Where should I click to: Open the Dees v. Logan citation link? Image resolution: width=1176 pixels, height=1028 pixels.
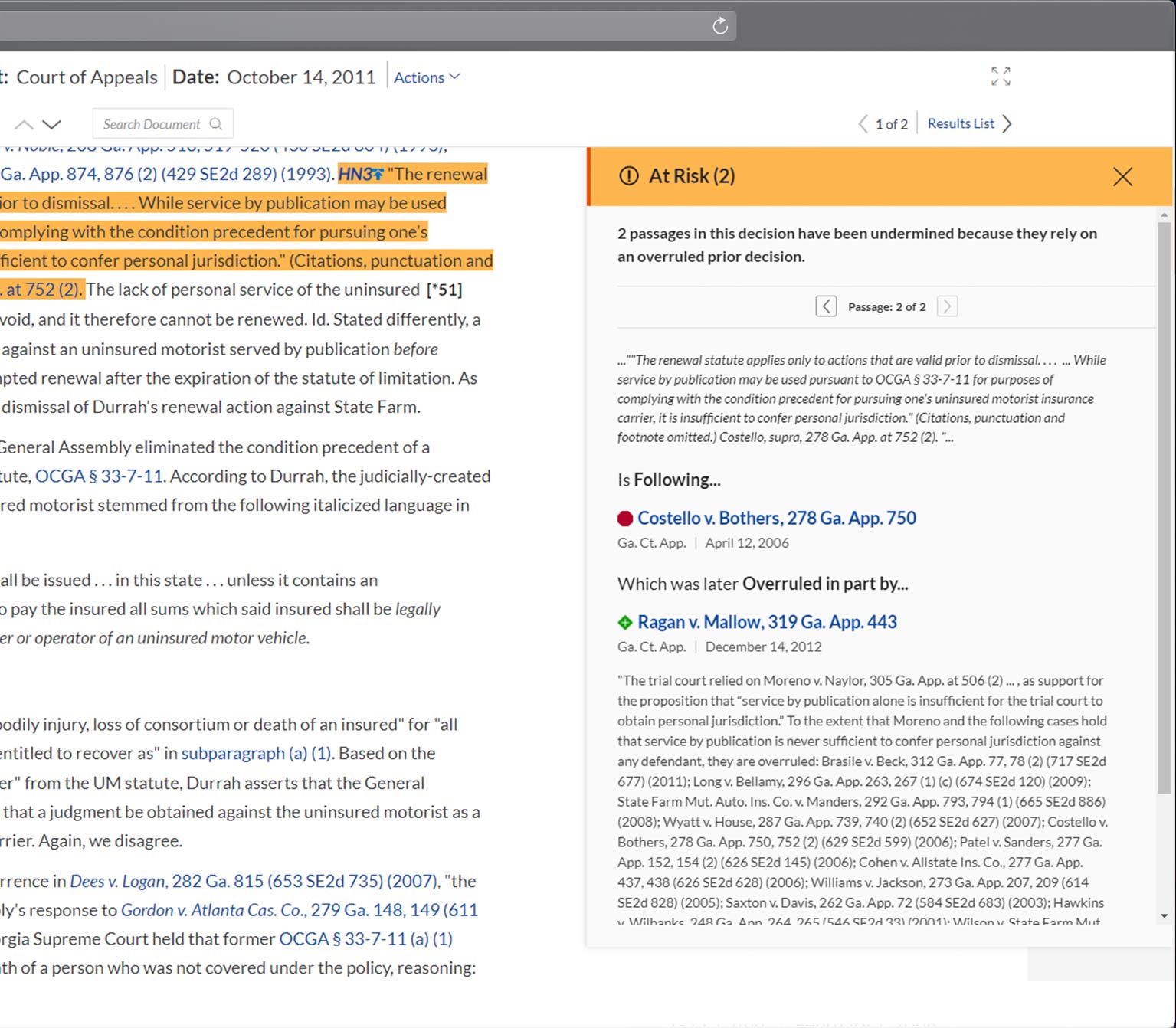[253, 881]
